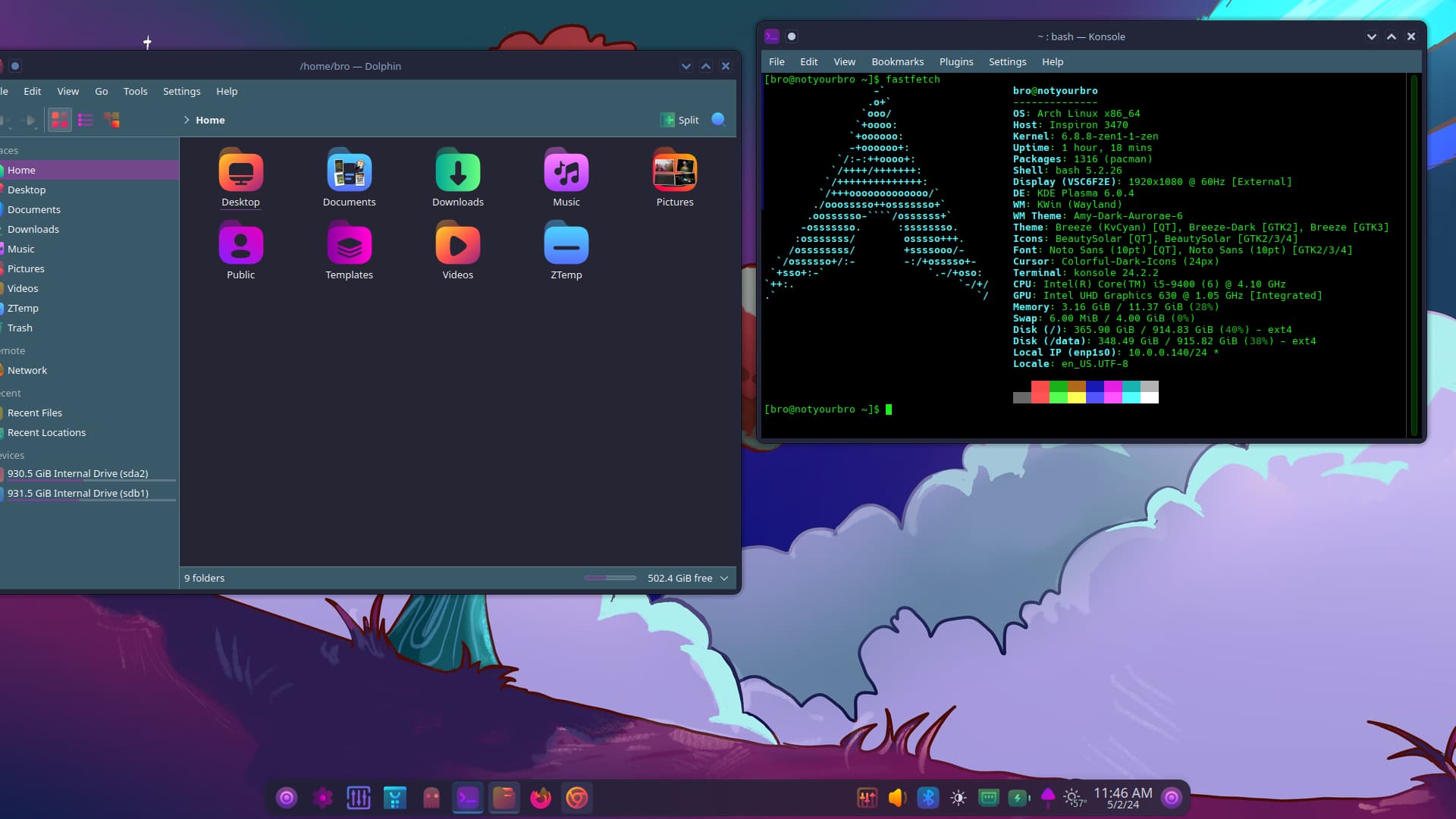This screenshot has height=819, width=1456.
Task: Switch to Dolphin via its taskbar icon
Action: tap(504, 797)
